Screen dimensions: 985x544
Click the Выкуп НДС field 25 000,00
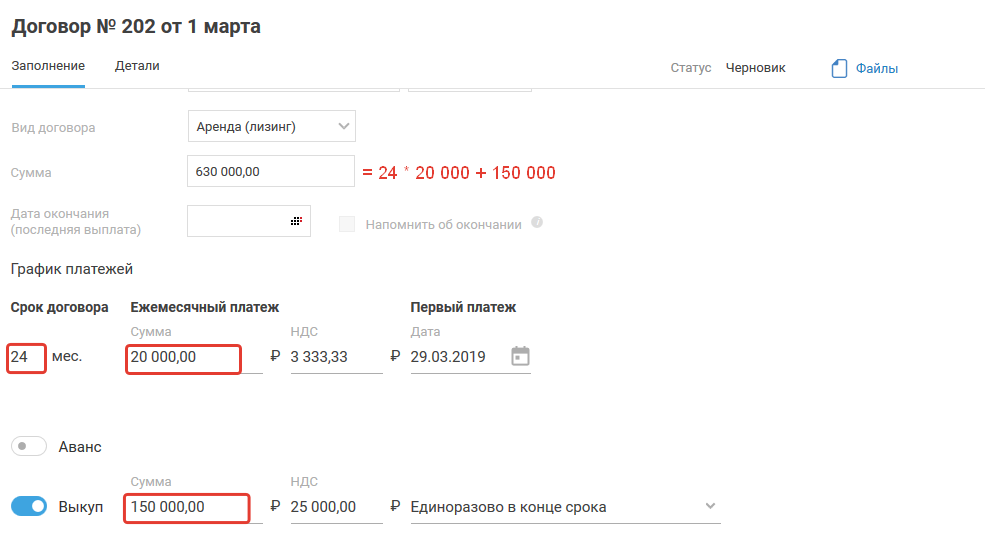[x=335, y=507]
